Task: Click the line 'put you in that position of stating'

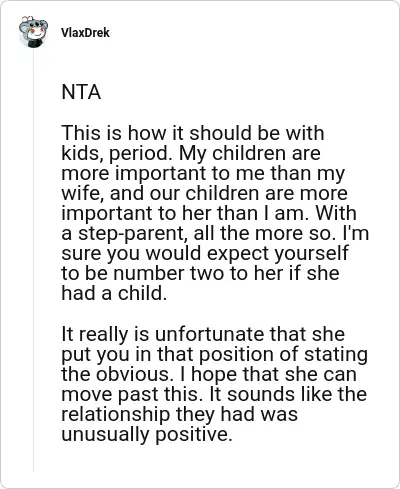Action: (x=215, y=354)
